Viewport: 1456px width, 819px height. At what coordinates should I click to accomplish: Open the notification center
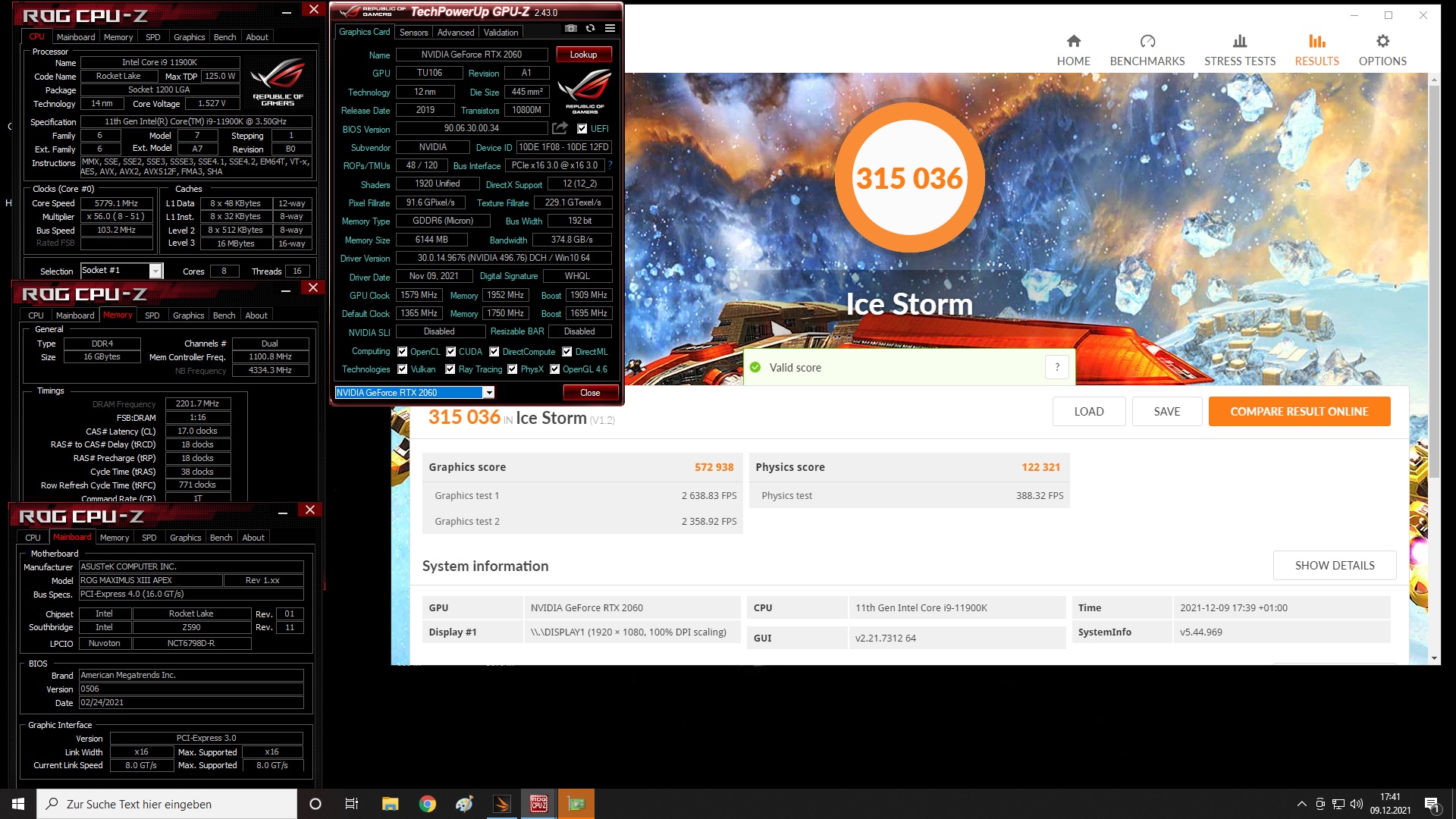click(1432, 805)
